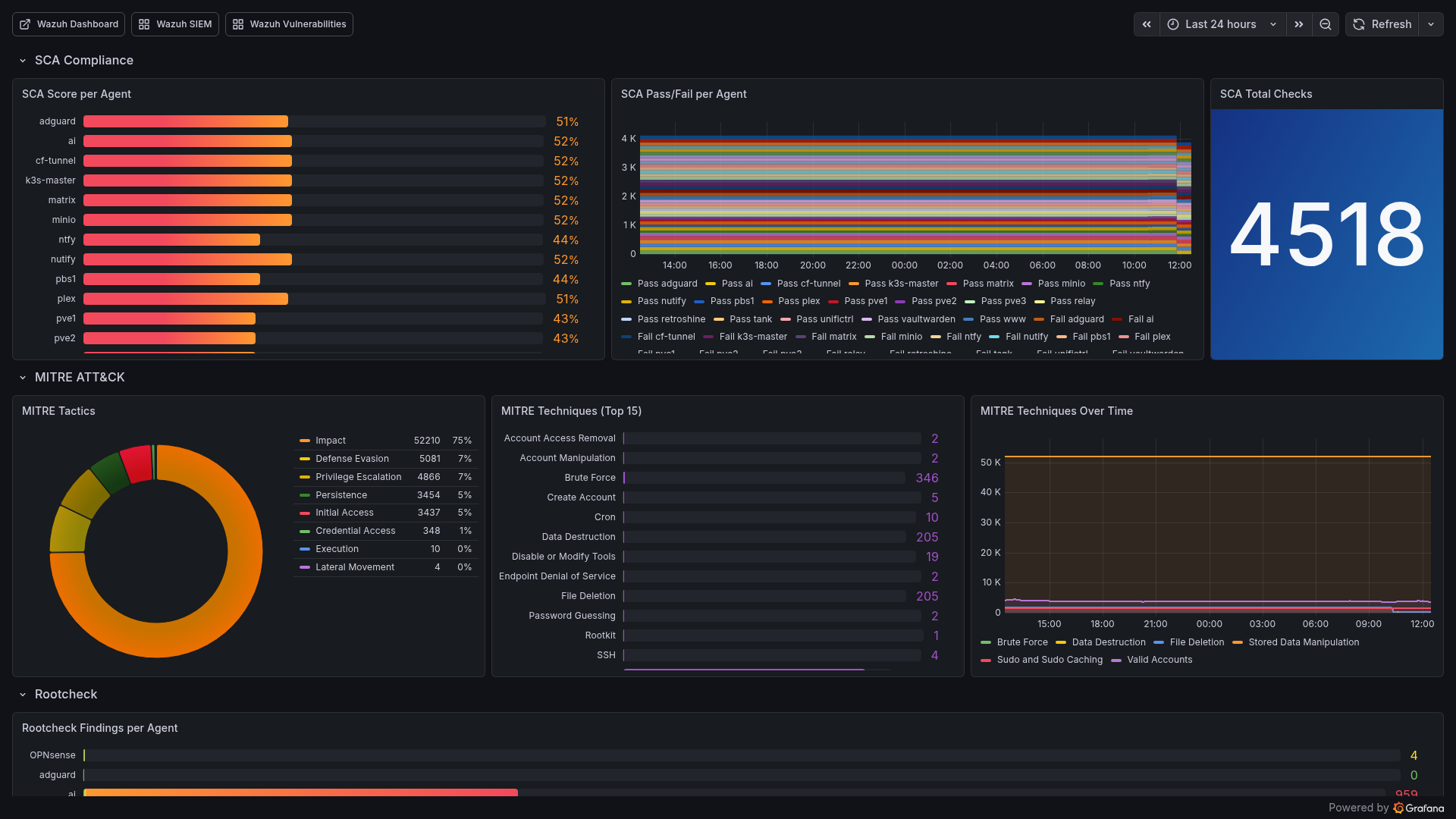Click Valid Accounts legend color swatch
Image resolution: width=1456 pixels, height=819 pixels.
(x=1116, y=661)
